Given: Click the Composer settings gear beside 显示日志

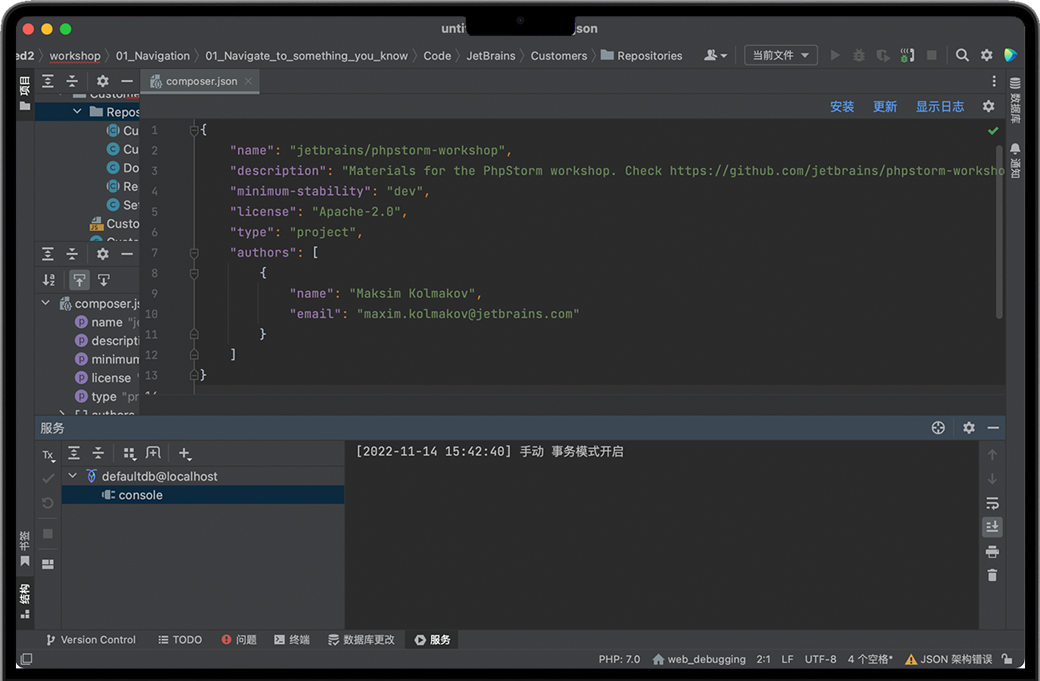Looking at the screenshot, I should pos(988,106).
